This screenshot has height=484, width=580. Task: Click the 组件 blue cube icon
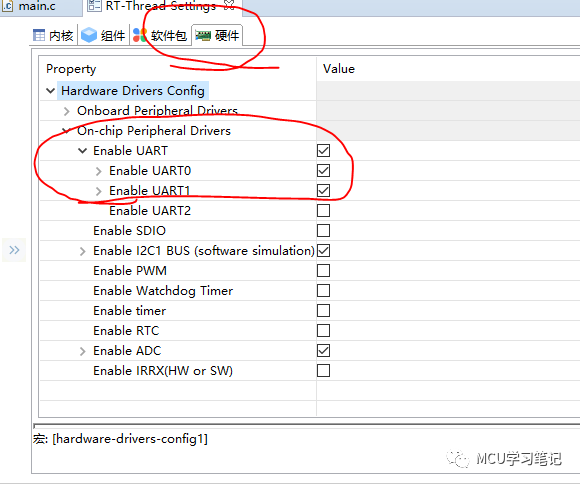(89, 35)
